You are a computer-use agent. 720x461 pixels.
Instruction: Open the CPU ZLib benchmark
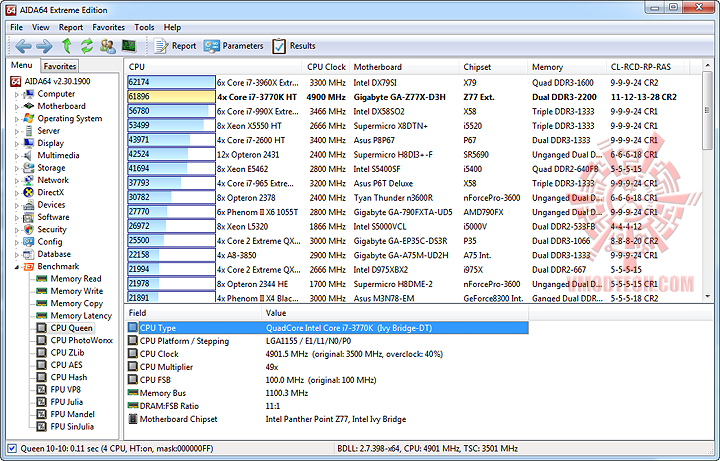pos(61,353)
